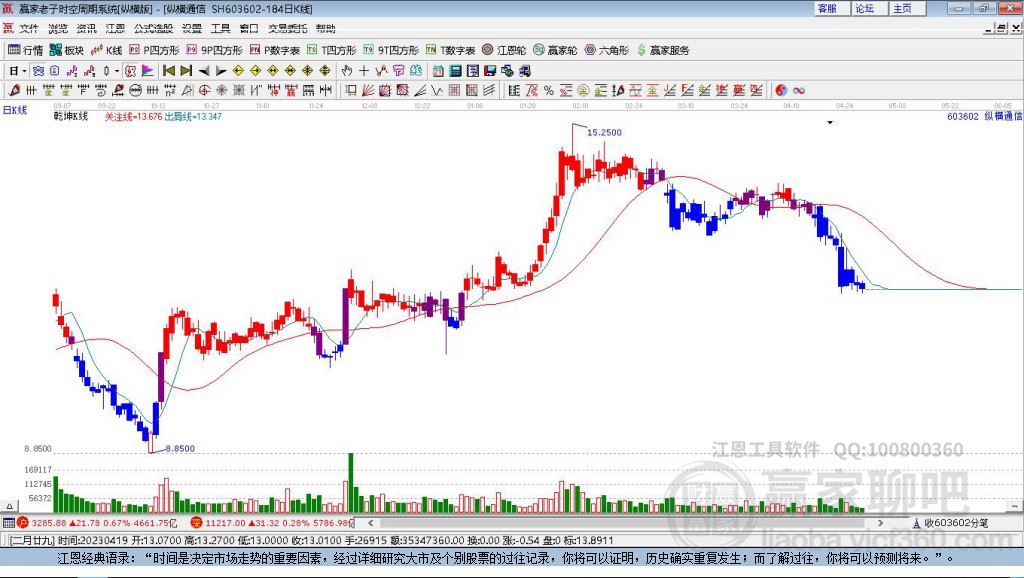Open the 工具 menu
Image resolution: width=1024 pixels, height=578 pixels.
click(220, 29)
